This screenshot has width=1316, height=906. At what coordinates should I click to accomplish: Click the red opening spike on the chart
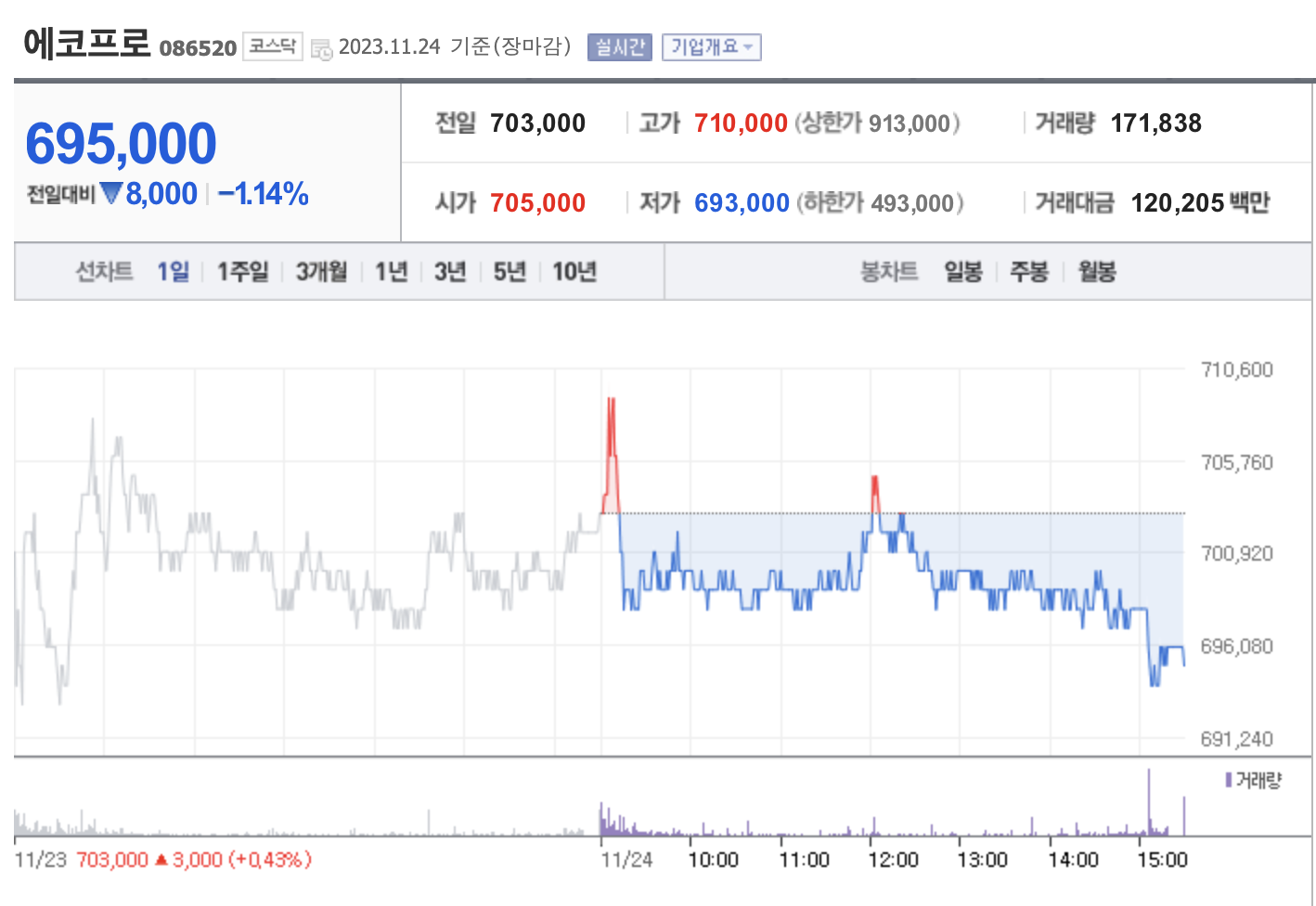point(611,455)
